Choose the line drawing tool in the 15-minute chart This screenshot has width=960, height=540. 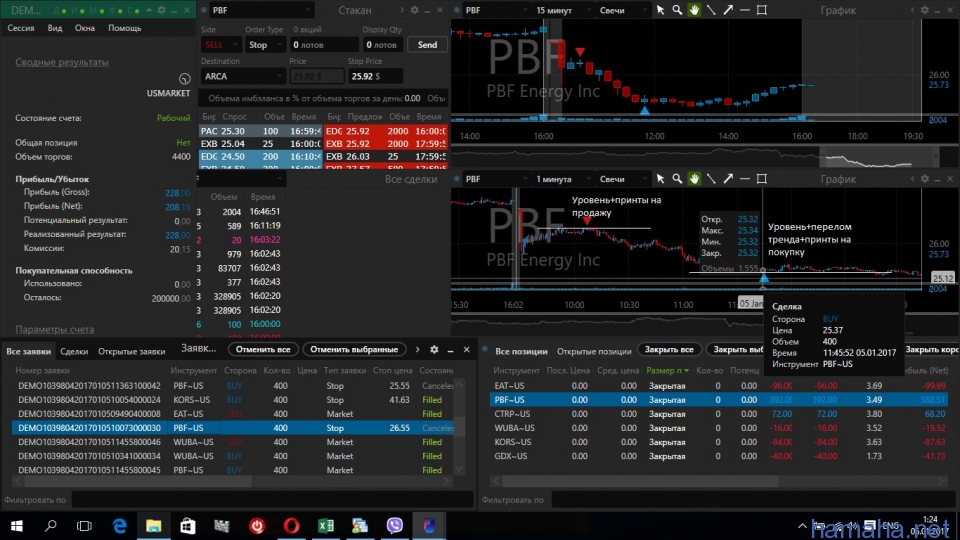click(x=711, y=10)
